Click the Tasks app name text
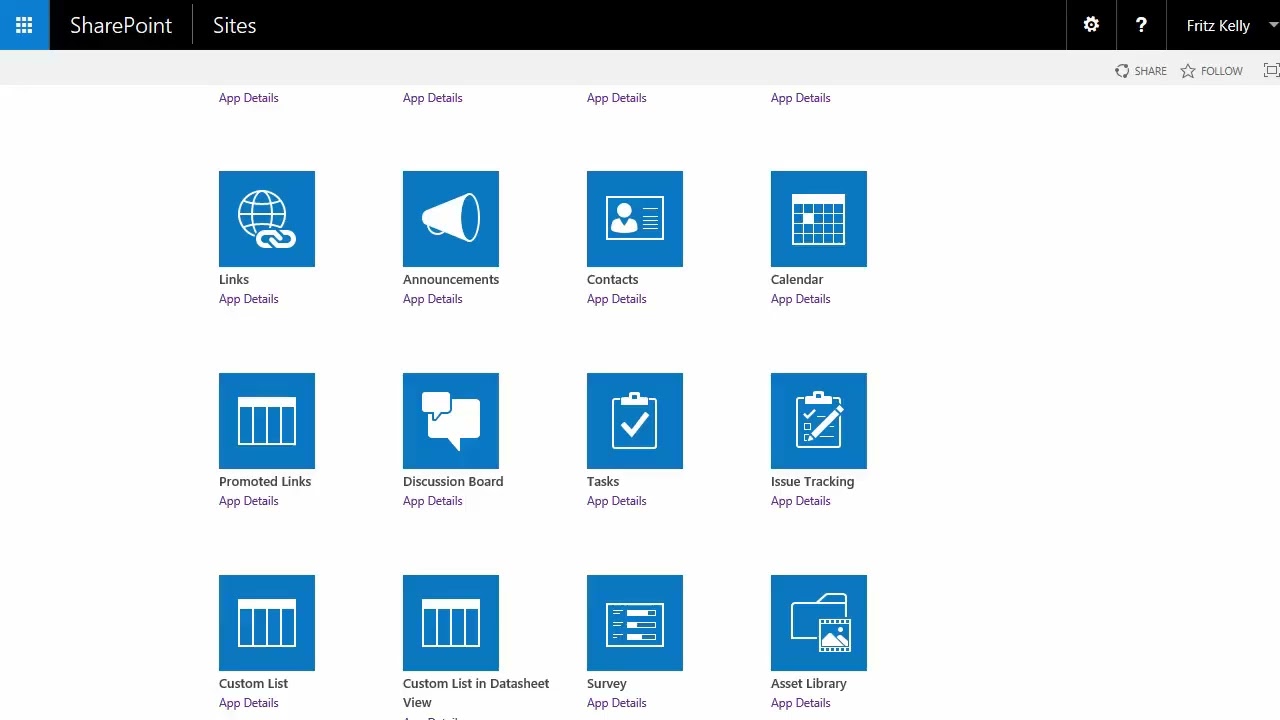This screenshot has width=1280, height=720. point(603,482)
